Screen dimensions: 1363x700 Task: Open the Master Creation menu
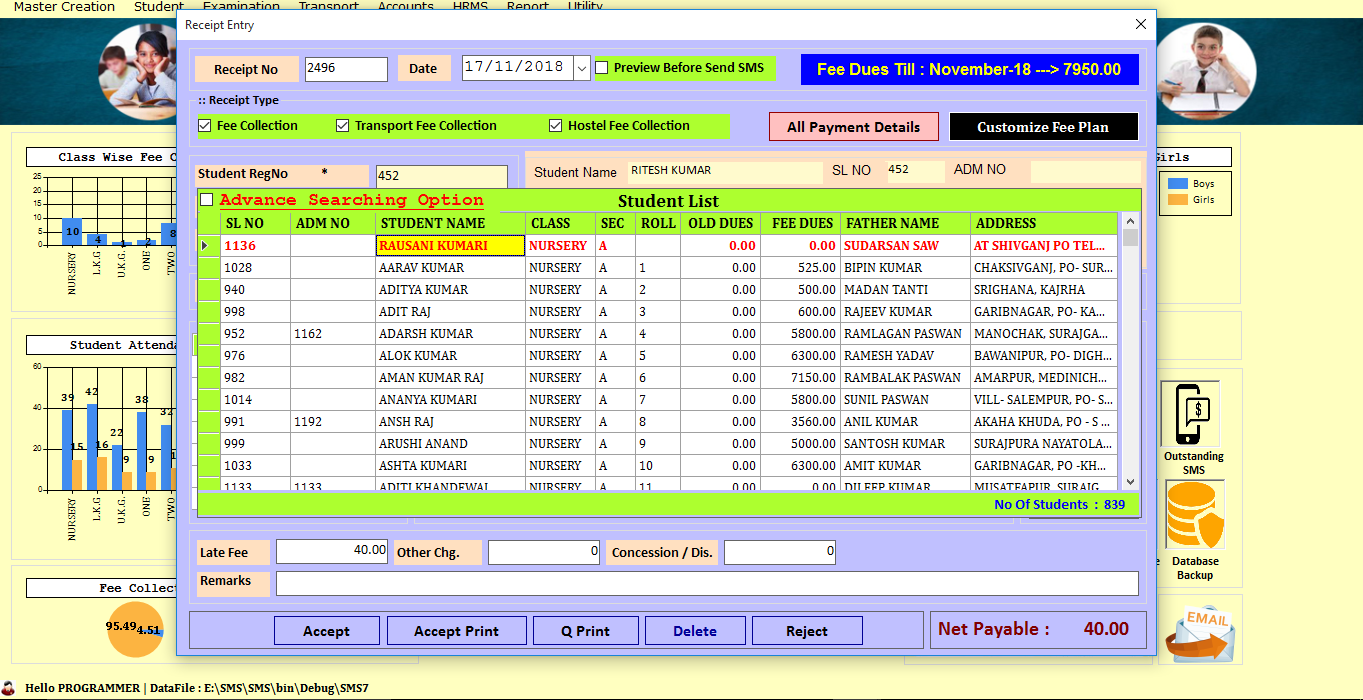tap(64, 7)
